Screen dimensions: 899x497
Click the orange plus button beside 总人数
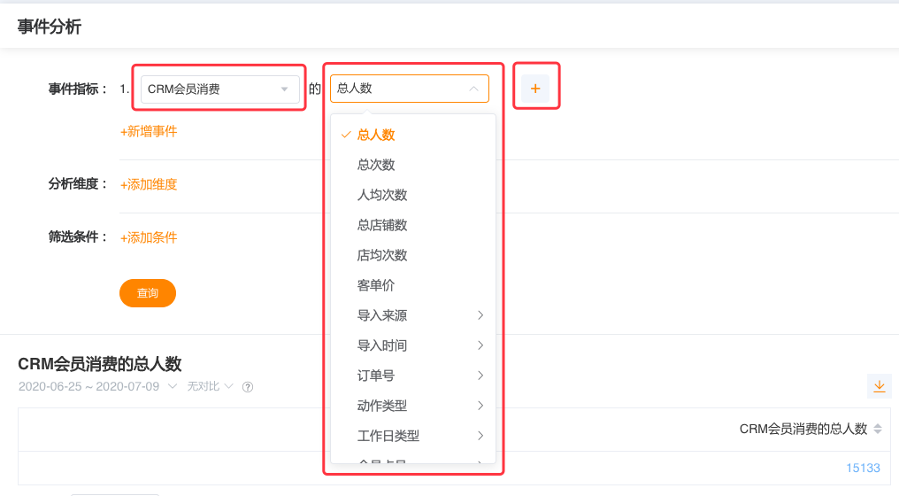pos(535,89)
